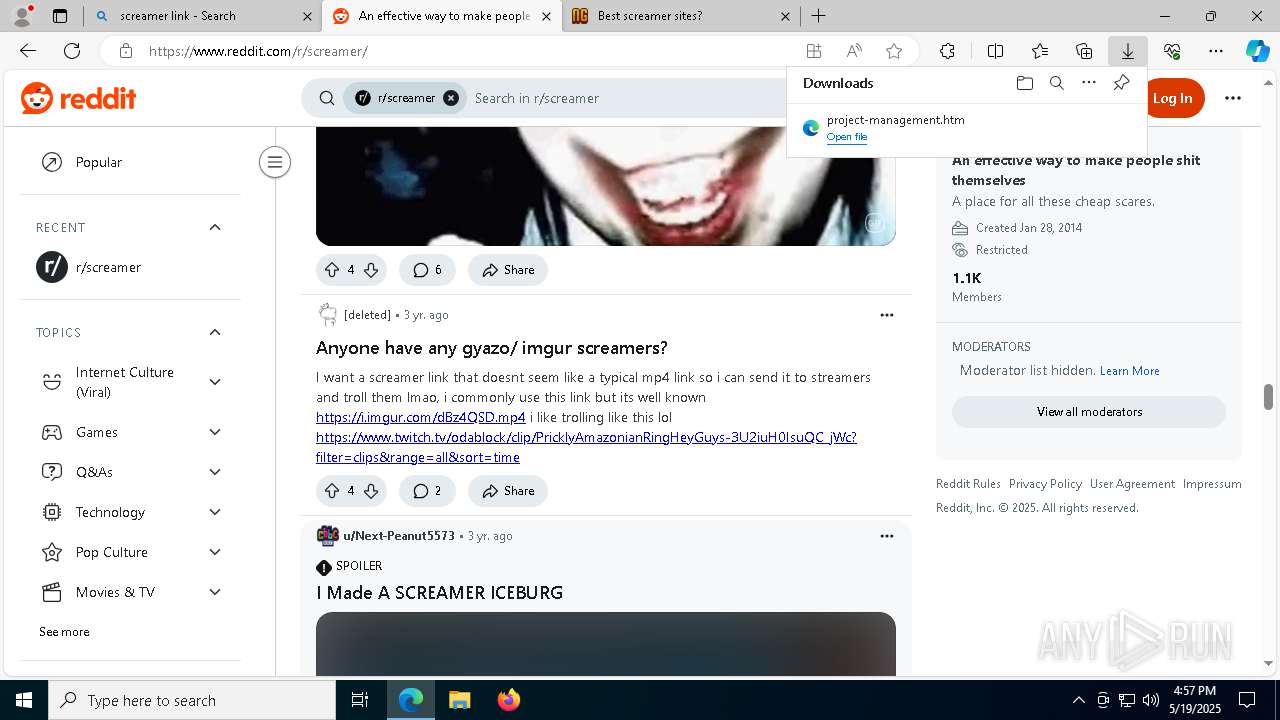The image size is (1280, 720).
Task: Downvote the top image post
Action: pos(371,270)
